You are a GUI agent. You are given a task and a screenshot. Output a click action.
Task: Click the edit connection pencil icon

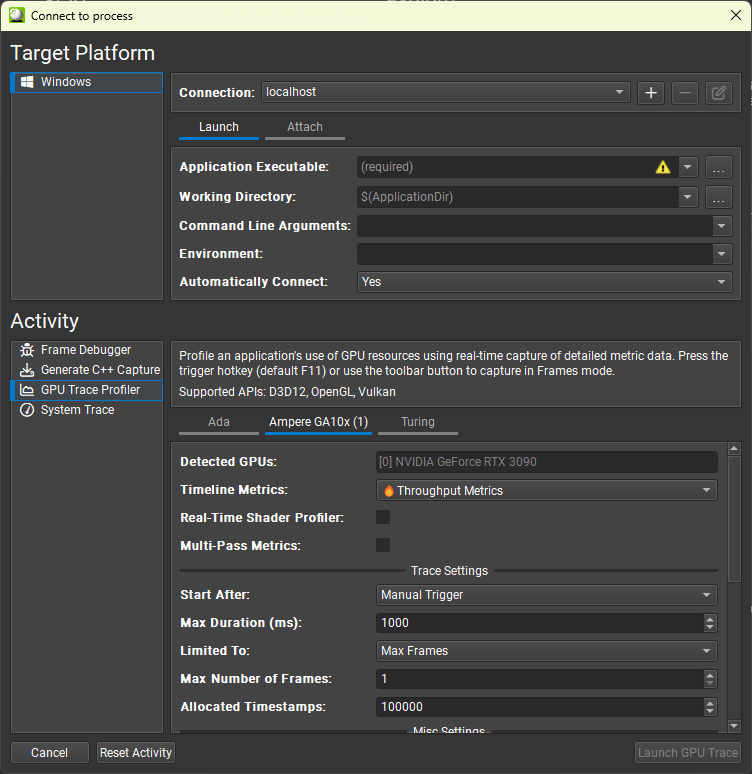718,93
